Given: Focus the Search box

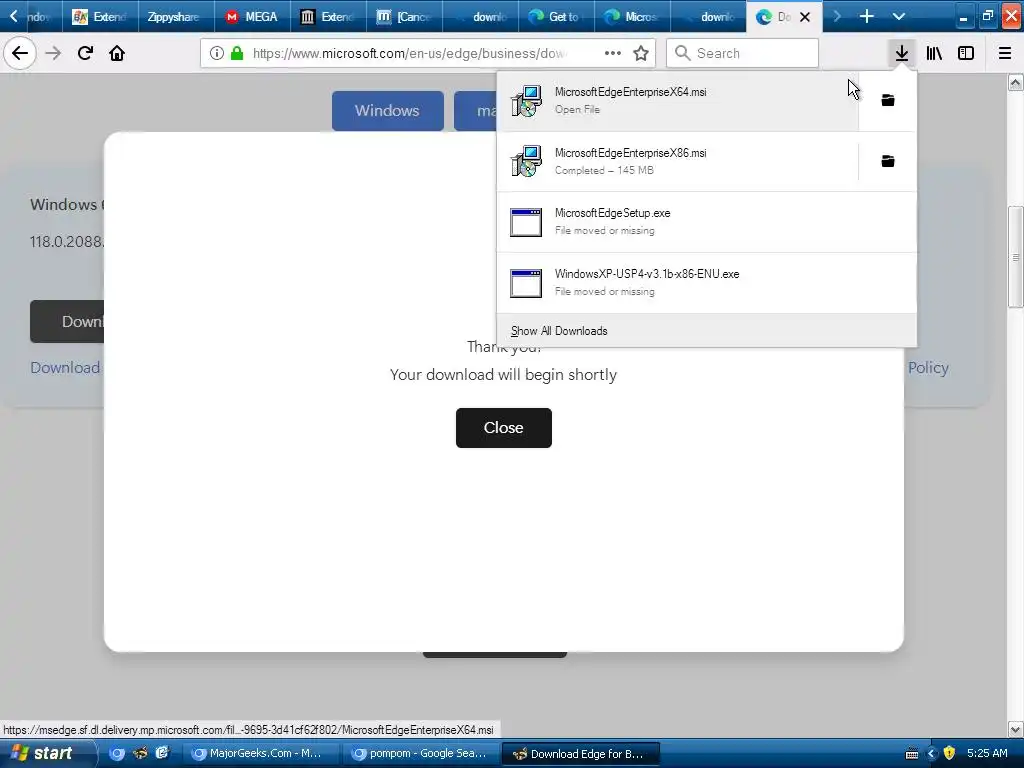Looking at the screenshot, I should [742, 53].
